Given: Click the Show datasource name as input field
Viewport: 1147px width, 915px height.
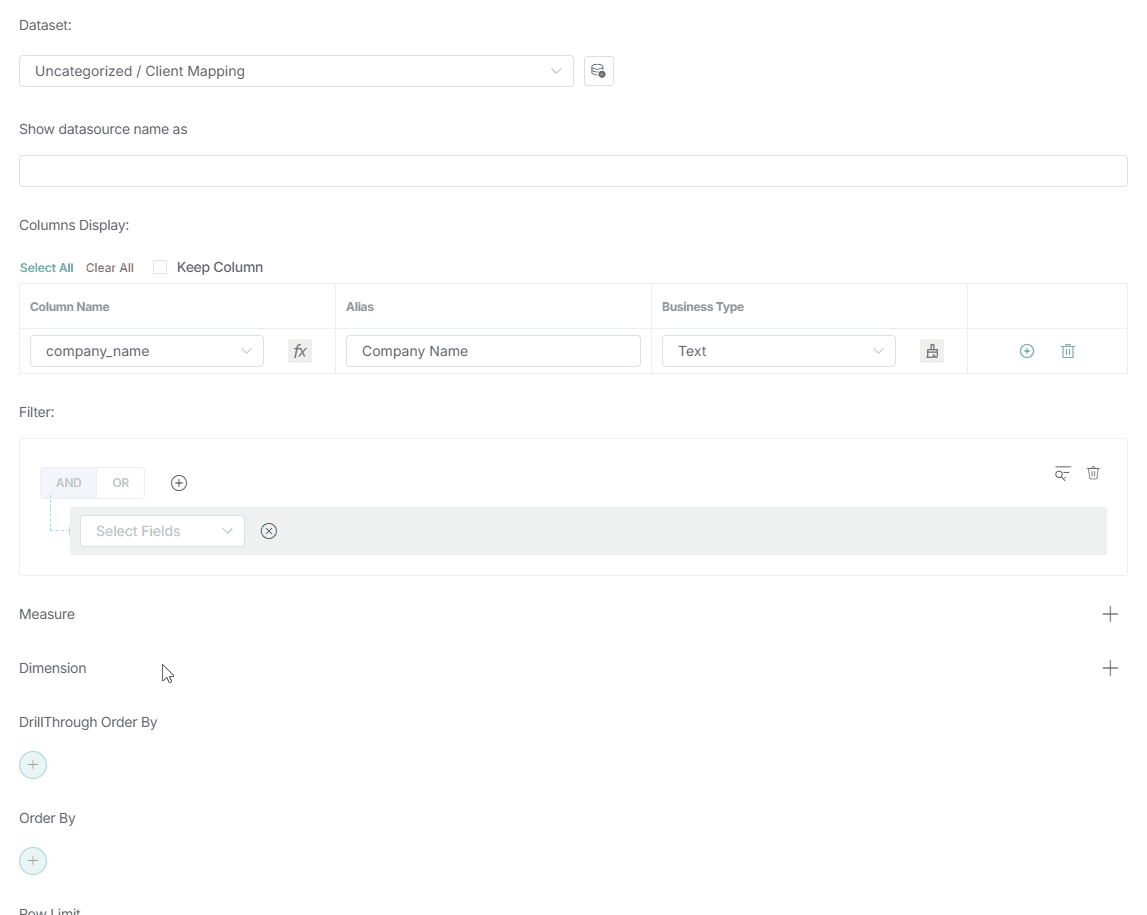Looking at the screenshot, I should tap(573, 171).
